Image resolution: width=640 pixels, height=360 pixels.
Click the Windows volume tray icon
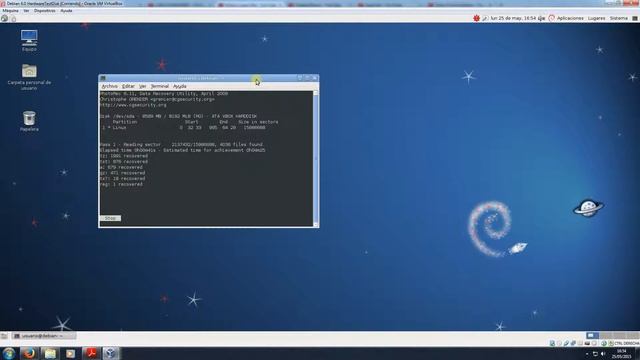coord(603,353)
